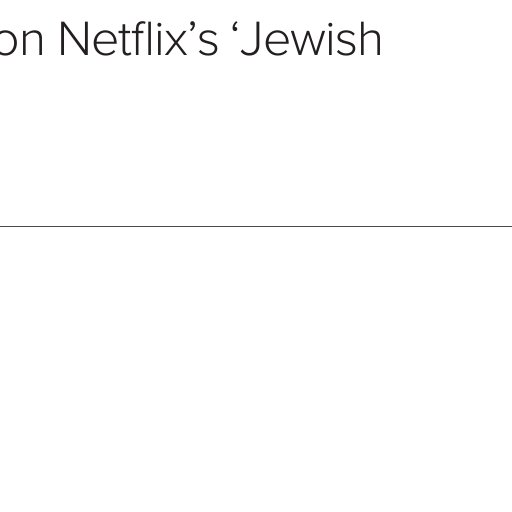Click the partially visible word "on"
Viewport: 512px width, 512px height.
pyautogui.click(x=21, y=43)
